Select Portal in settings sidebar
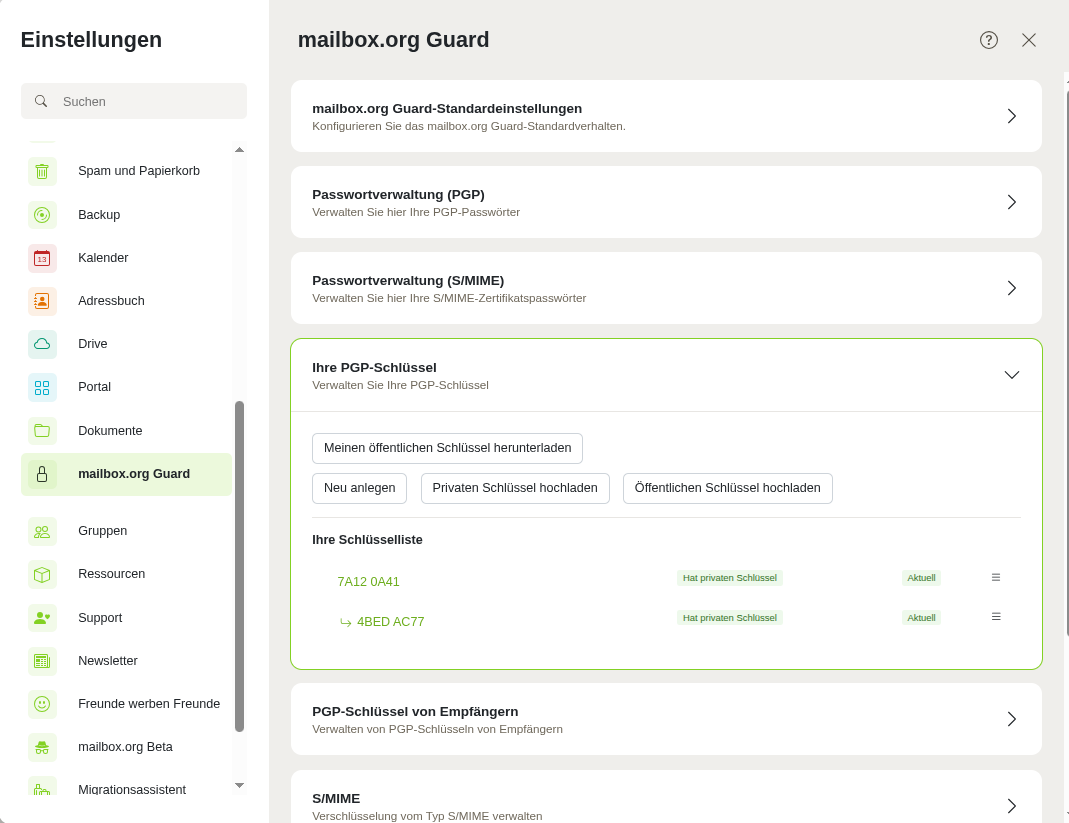This screenshot has height=823, width=1069. coord(126,387)
